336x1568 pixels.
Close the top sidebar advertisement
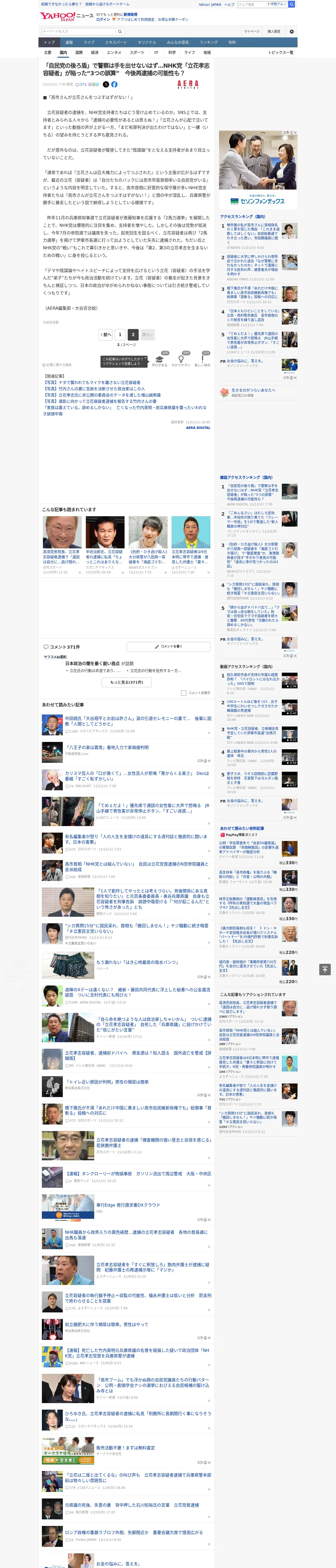(295, 133)
